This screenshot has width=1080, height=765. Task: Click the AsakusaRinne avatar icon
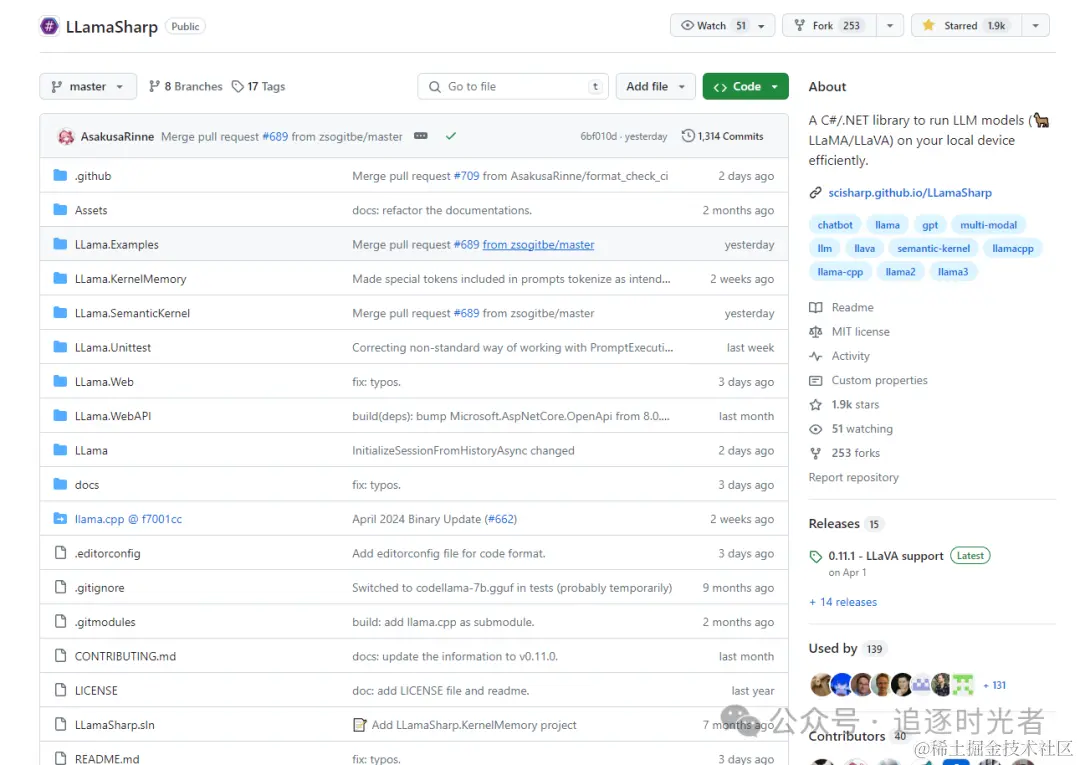(66, 136)
